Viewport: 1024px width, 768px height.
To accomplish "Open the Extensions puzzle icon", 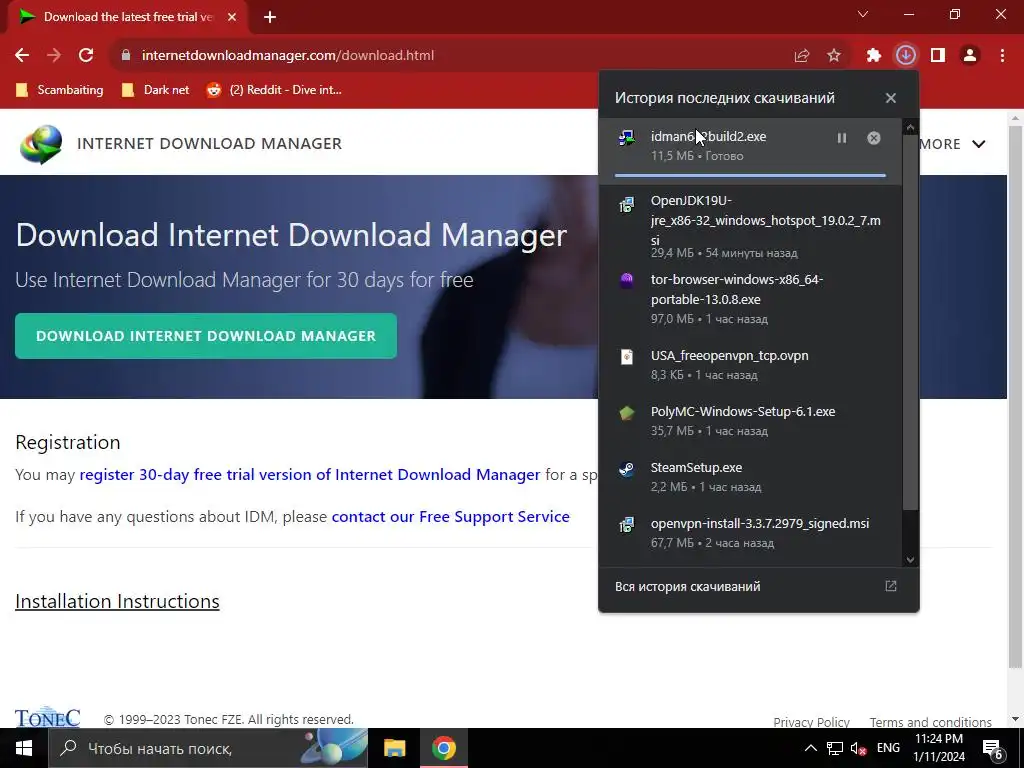I will pos(874,56).
